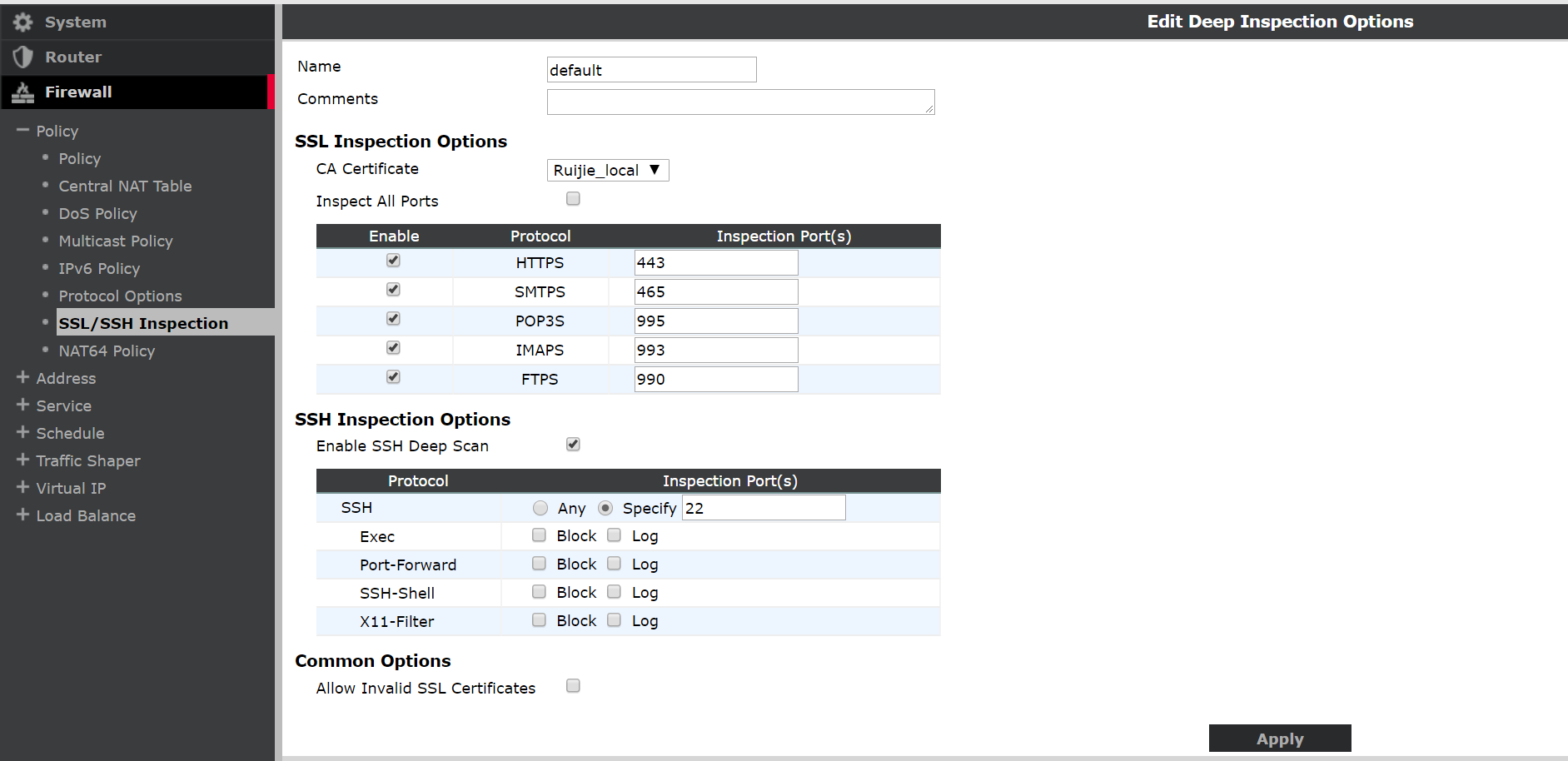This screenshot has height=761, width=1568.
Task: Click the Router shield icon
Action: point(22,57)
